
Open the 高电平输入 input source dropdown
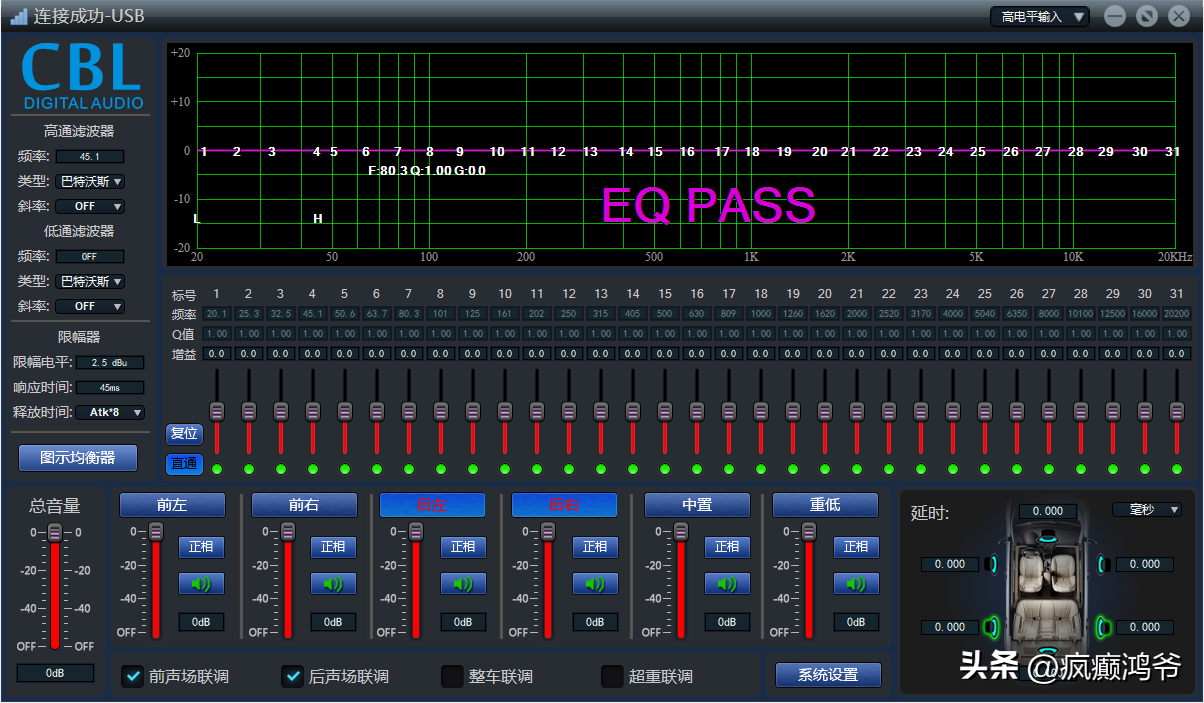[1040, 17]
